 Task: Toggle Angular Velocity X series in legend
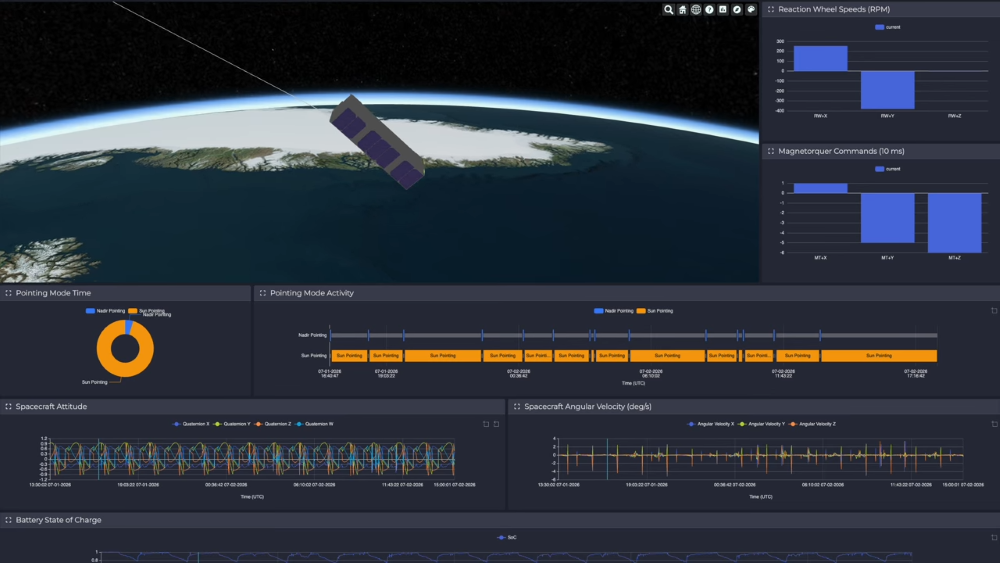[711, 424]
